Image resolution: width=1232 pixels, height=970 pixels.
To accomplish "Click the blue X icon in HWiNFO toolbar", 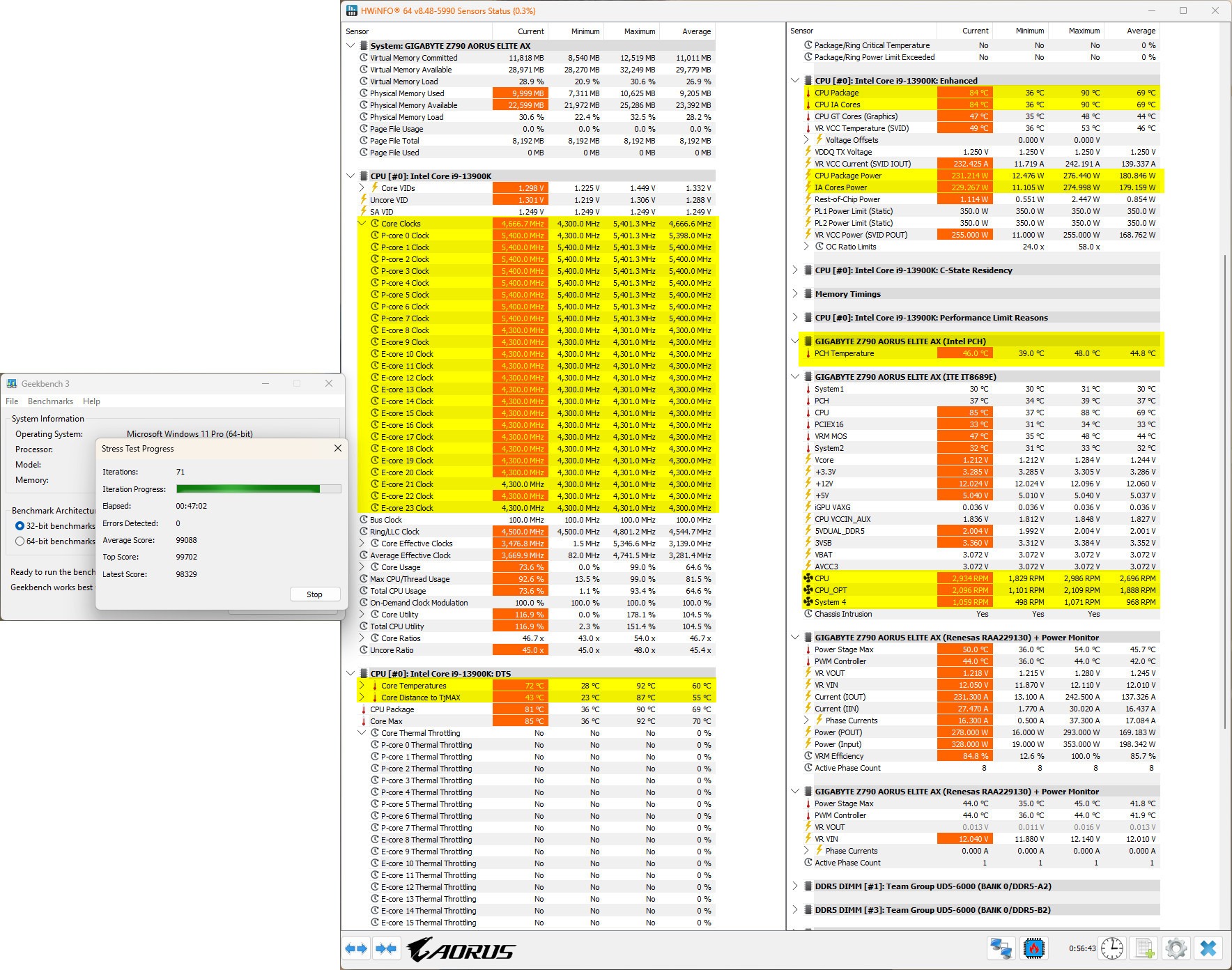I will click(1208, 948).
